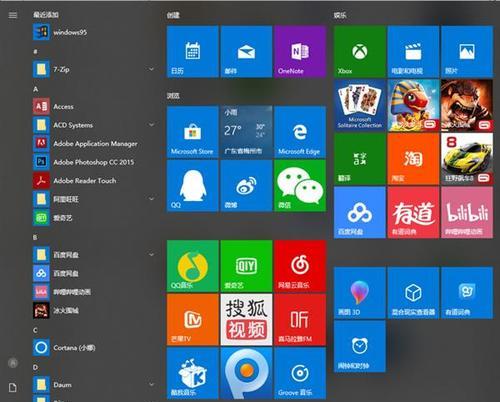Open the Paint 3D tile
Viewport: 500px width, 402px height.
tap(360, 293)
